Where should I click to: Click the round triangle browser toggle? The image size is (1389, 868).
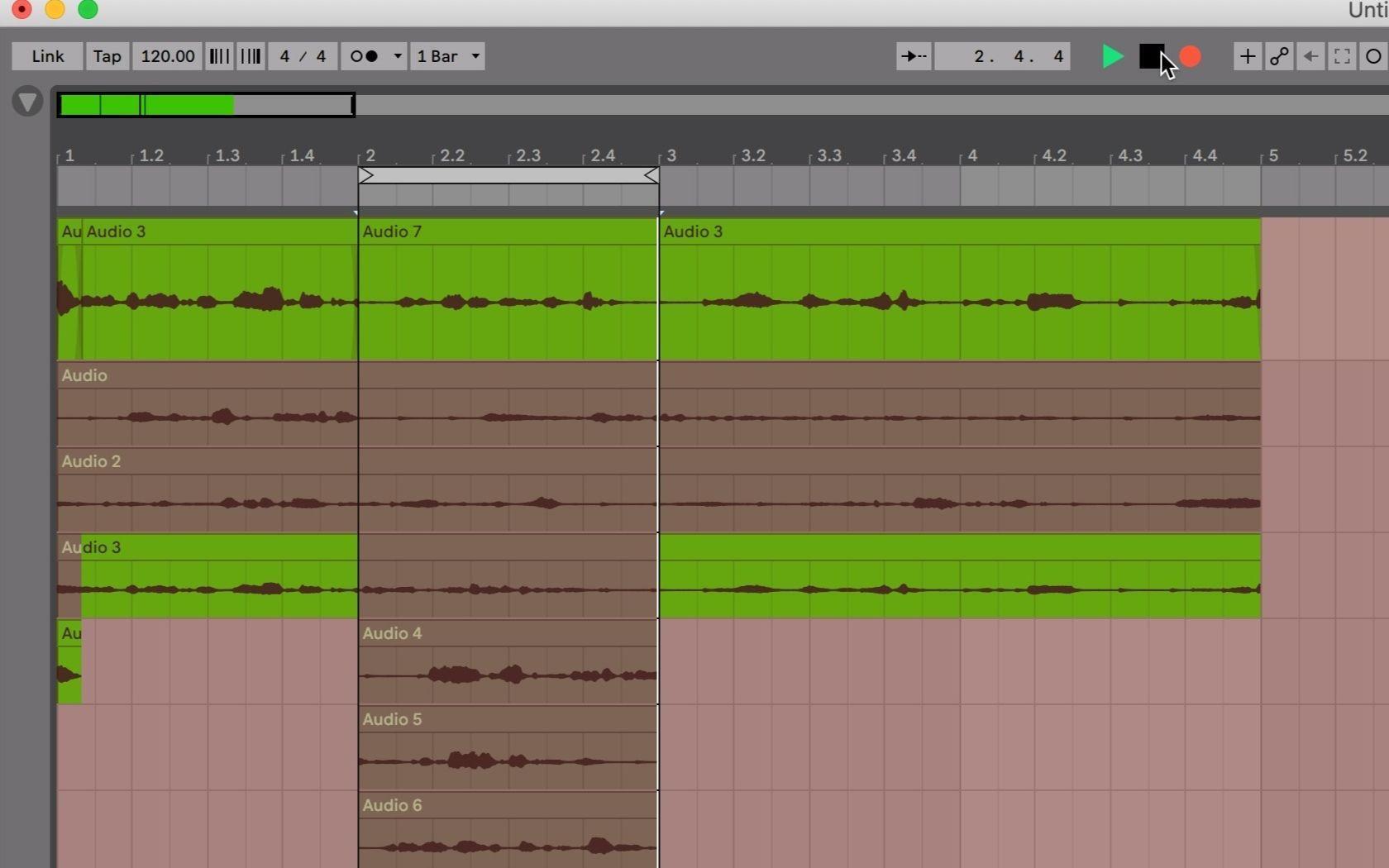[x=27, y=102]
